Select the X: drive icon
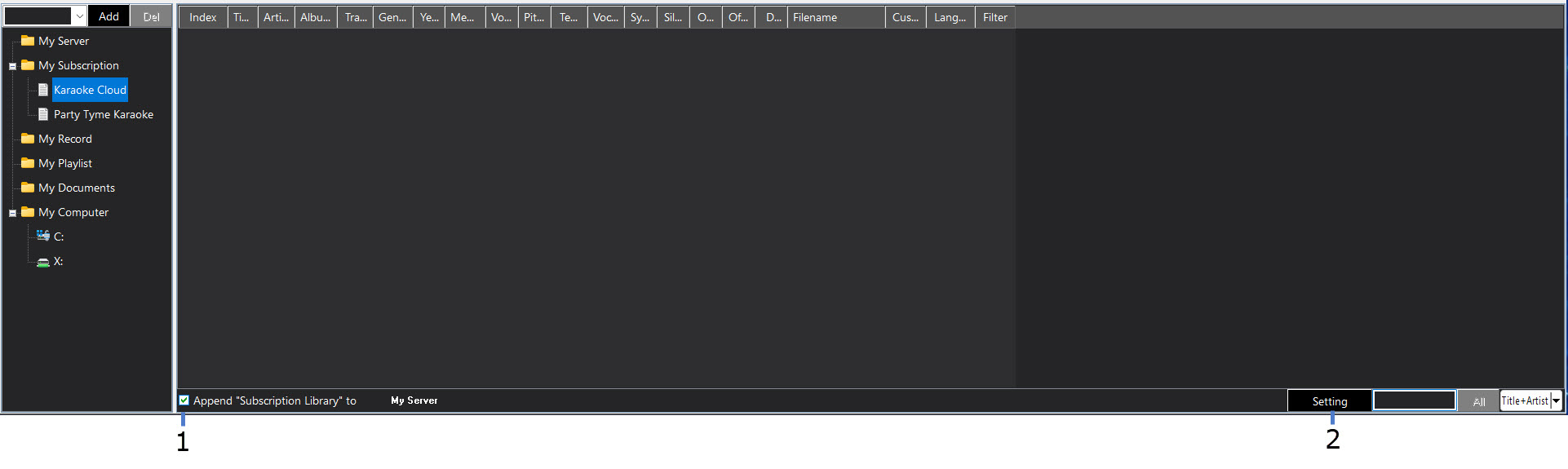1568x469 pixels. [43, 262]
